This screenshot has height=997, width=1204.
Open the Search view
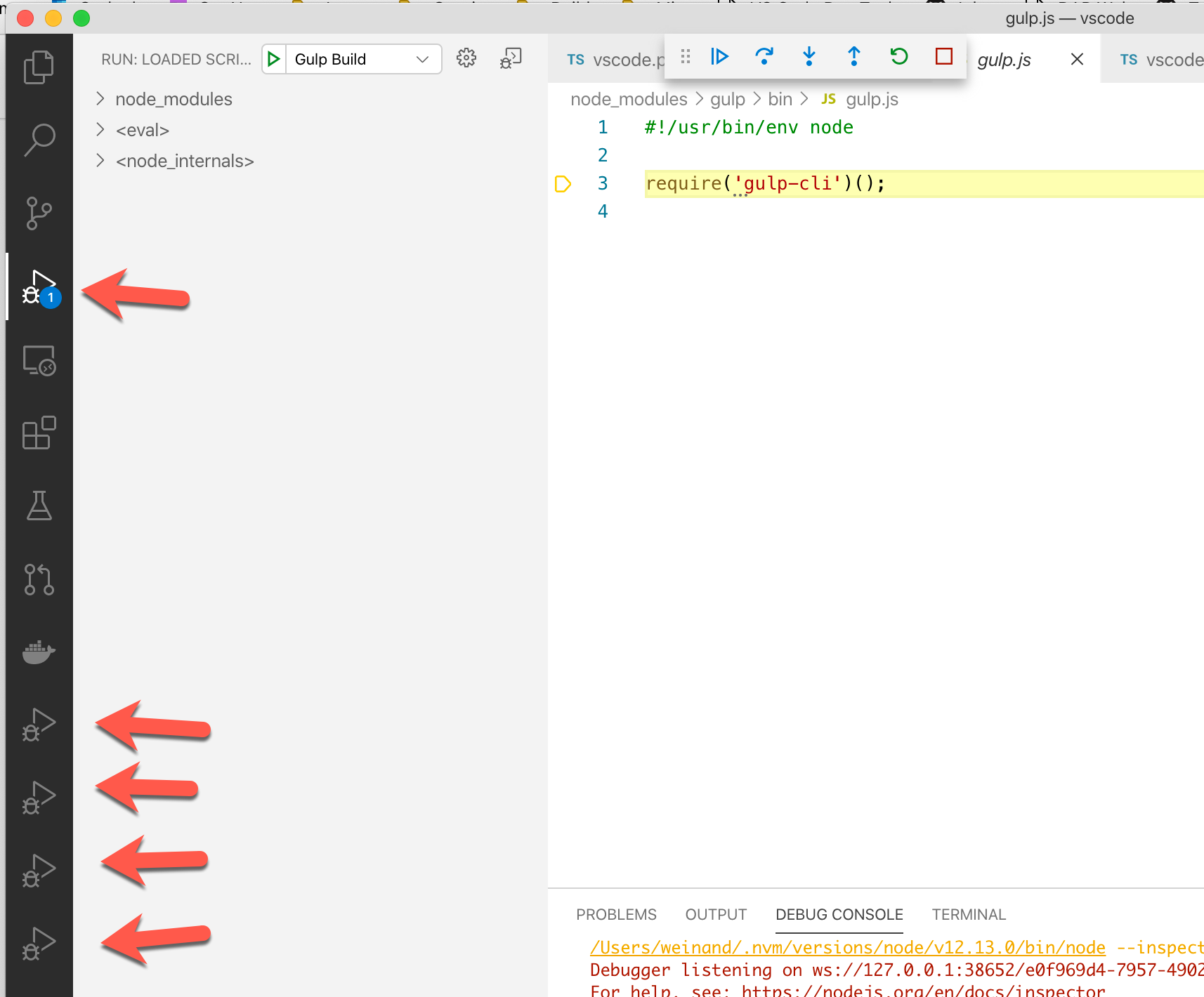point(39,139)
